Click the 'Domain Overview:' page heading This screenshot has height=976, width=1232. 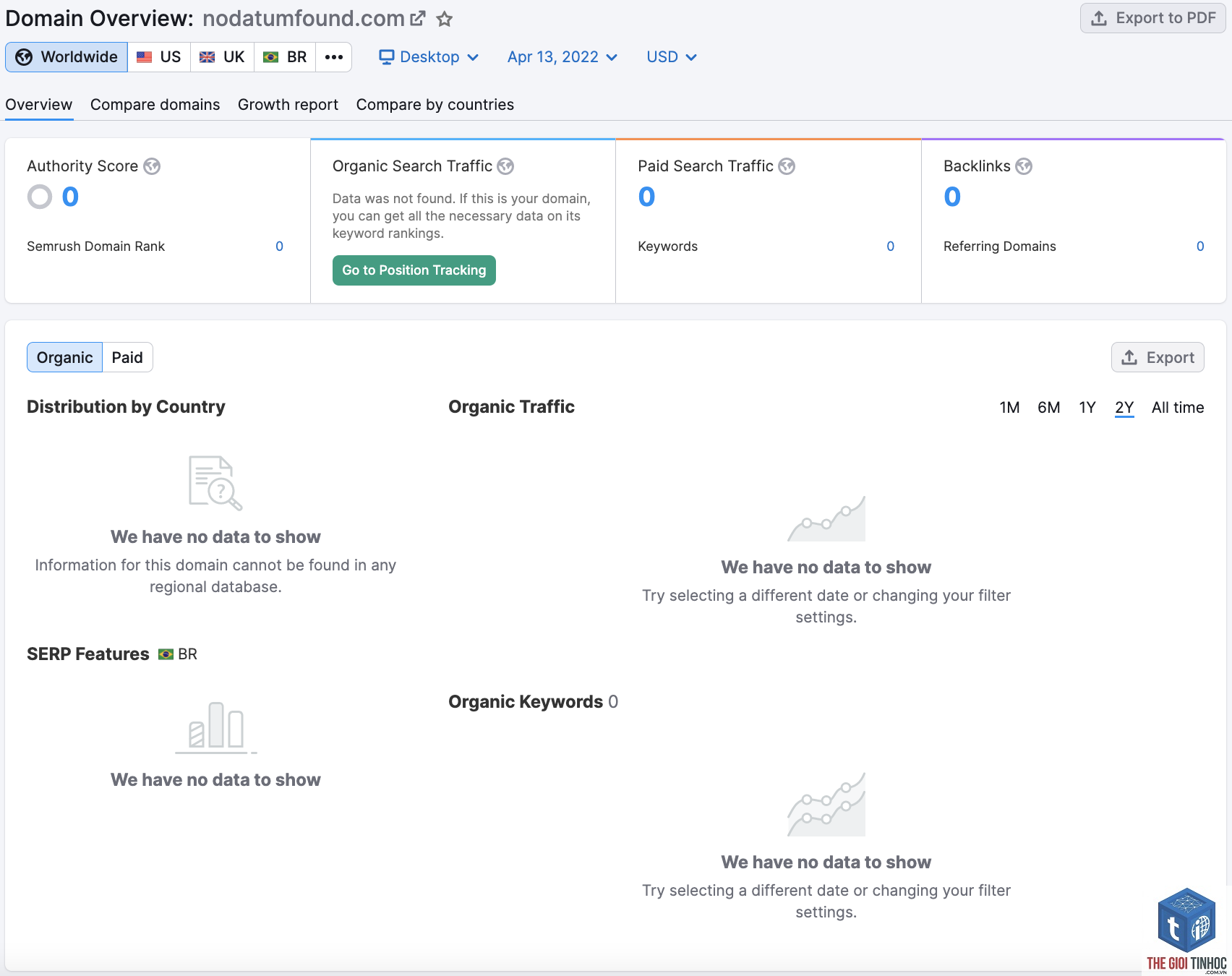click(x=100, y=19)
